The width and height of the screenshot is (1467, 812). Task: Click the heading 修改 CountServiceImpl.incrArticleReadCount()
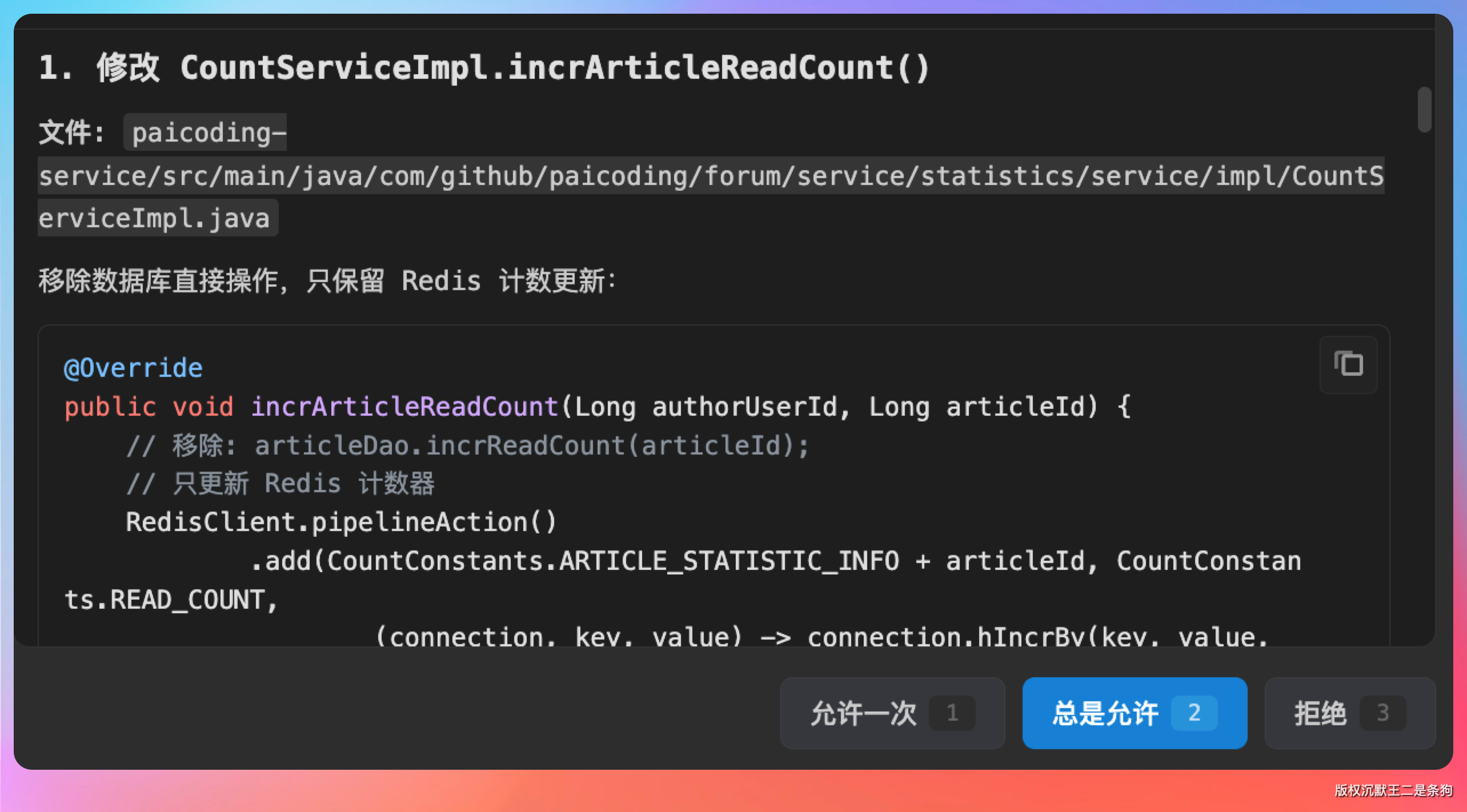(484, 68)
